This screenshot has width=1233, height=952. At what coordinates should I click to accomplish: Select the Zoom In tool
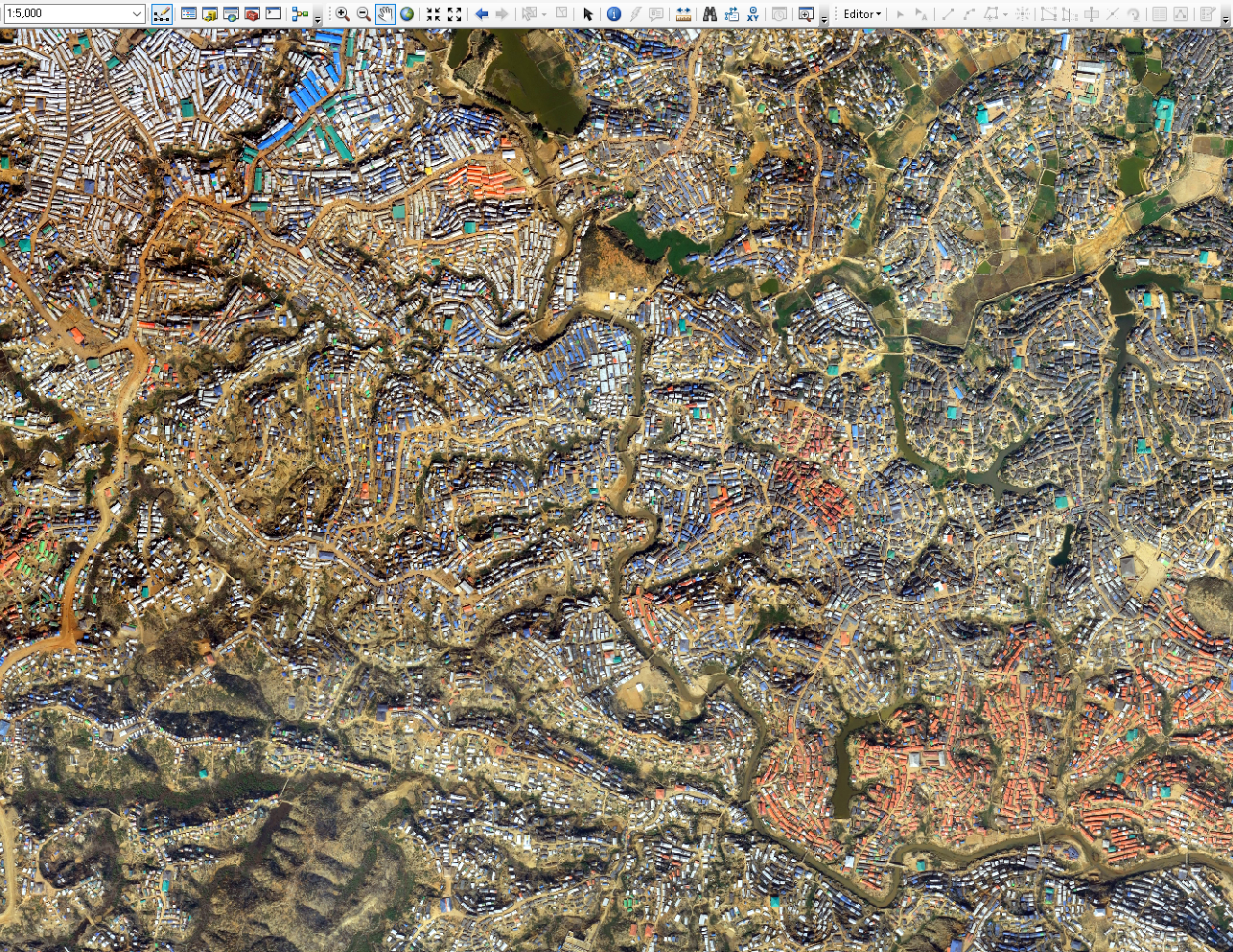tap(342, 14)
